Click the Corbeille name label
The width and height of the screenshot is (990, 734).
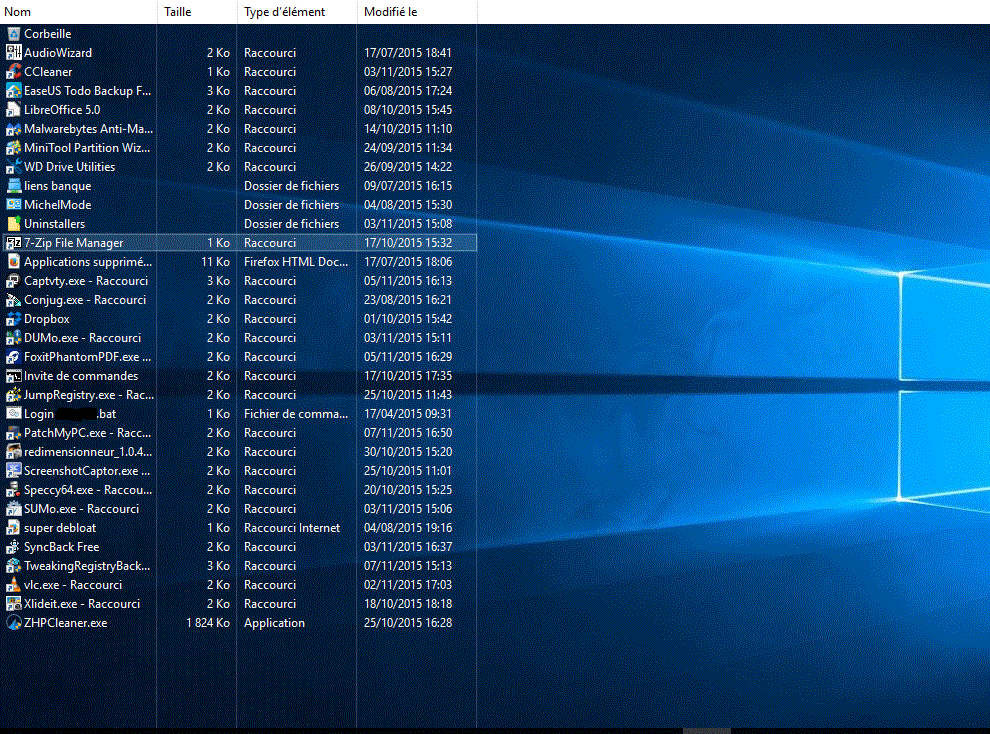pyautogui.click(x=47, y=34)
